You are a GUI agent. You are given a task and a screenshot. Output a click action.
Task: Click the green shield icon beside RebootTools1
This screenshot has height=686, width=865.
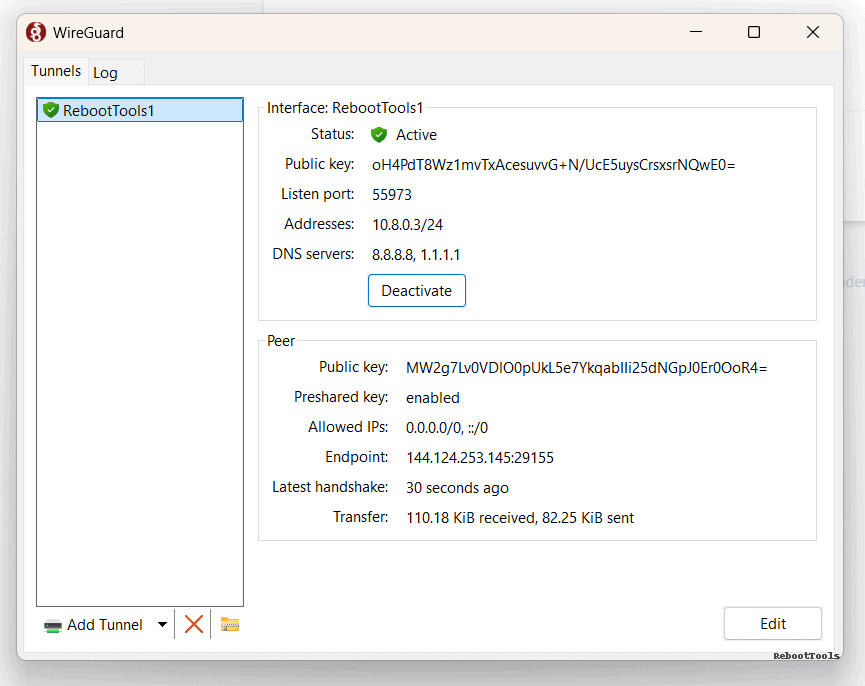(x=51, y=110)
